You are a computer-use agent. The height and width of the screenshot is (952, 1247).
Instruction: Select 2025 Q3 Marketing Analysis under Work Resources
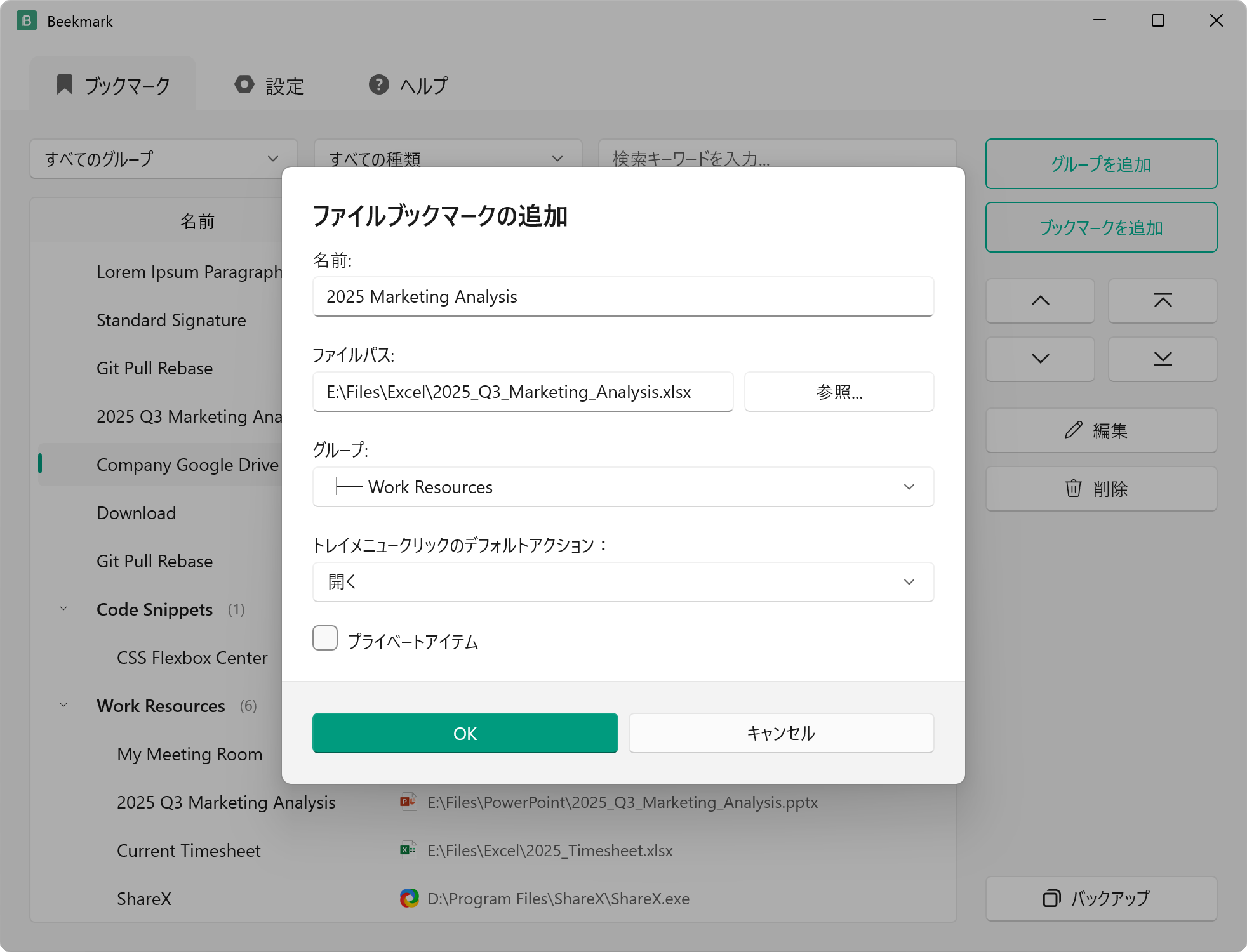(226, 802)
